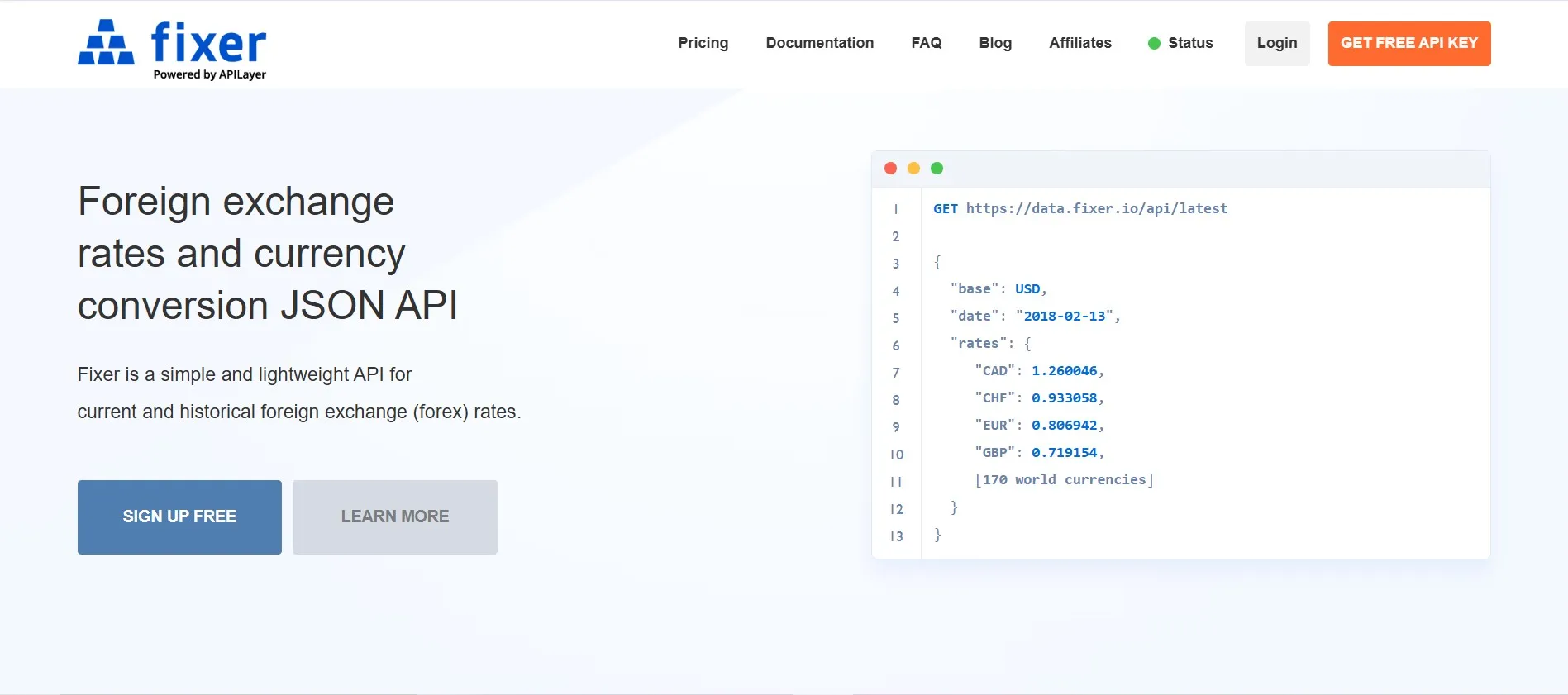Go to the FAQ page
Screen dimensions: 1568x695
coord(927,43)
